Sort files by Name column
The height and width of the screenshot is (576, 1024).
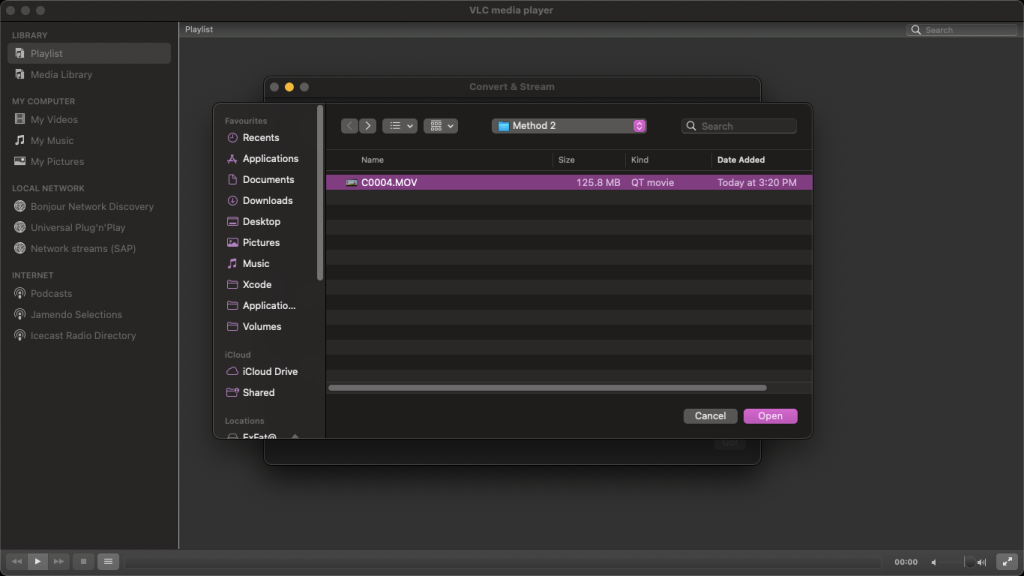tap(372, 159)
